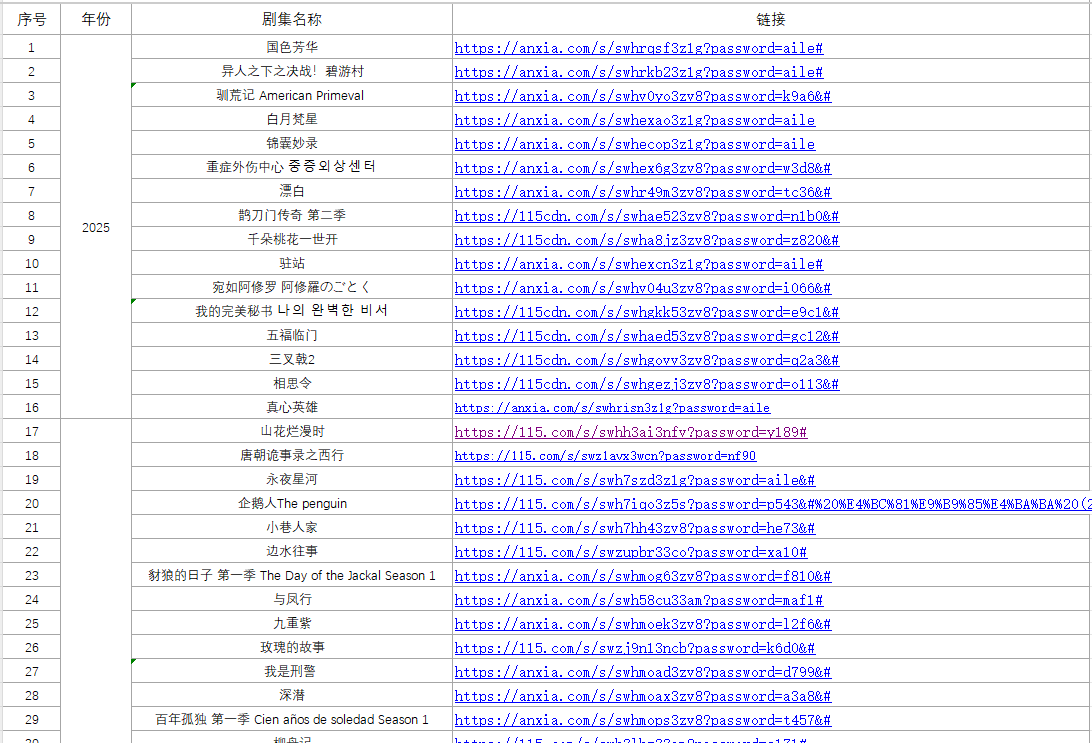Open the link for 唐朝诡事录之西行
Viewport: 1092px width, 743px height.
coord(605,456)
